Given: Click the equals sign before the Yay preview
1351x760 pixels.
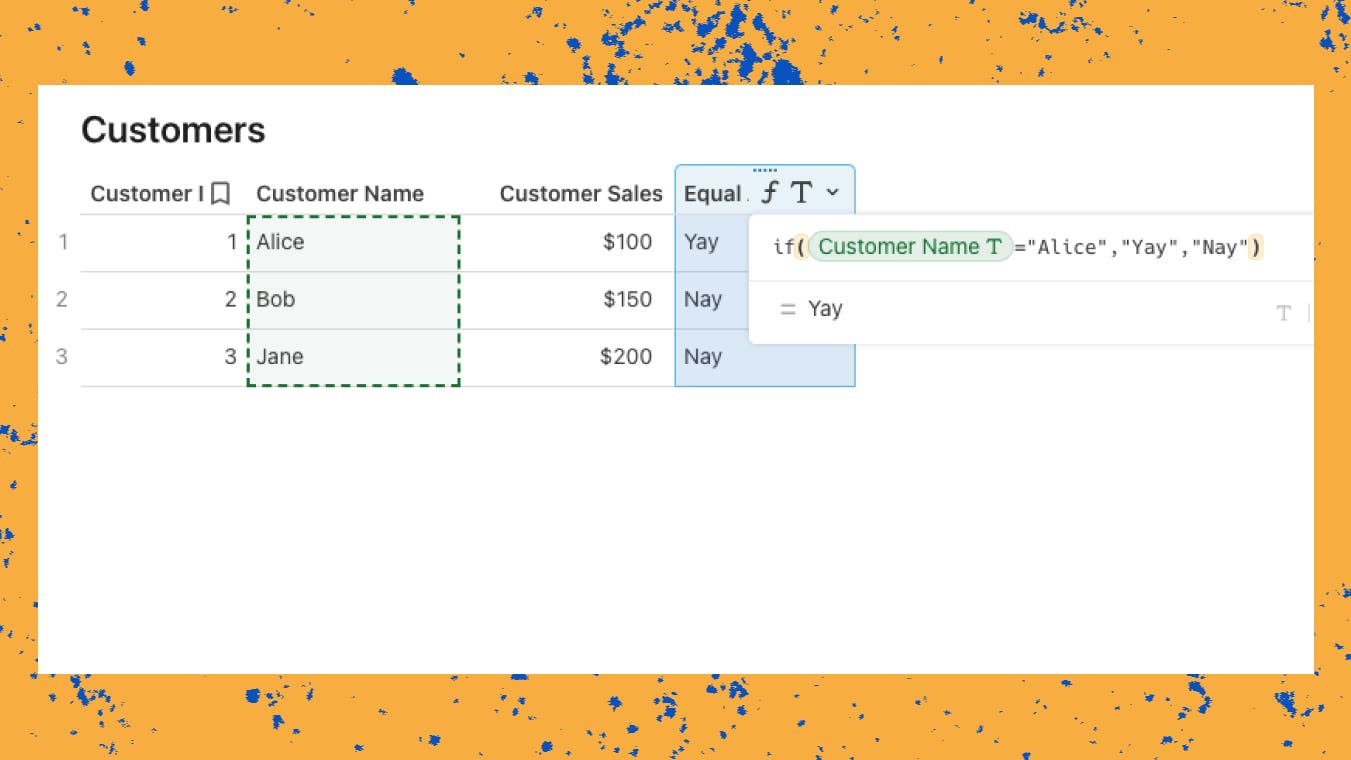Looking at the screenshot, I should pyautogui.click(x=787, y=309).
